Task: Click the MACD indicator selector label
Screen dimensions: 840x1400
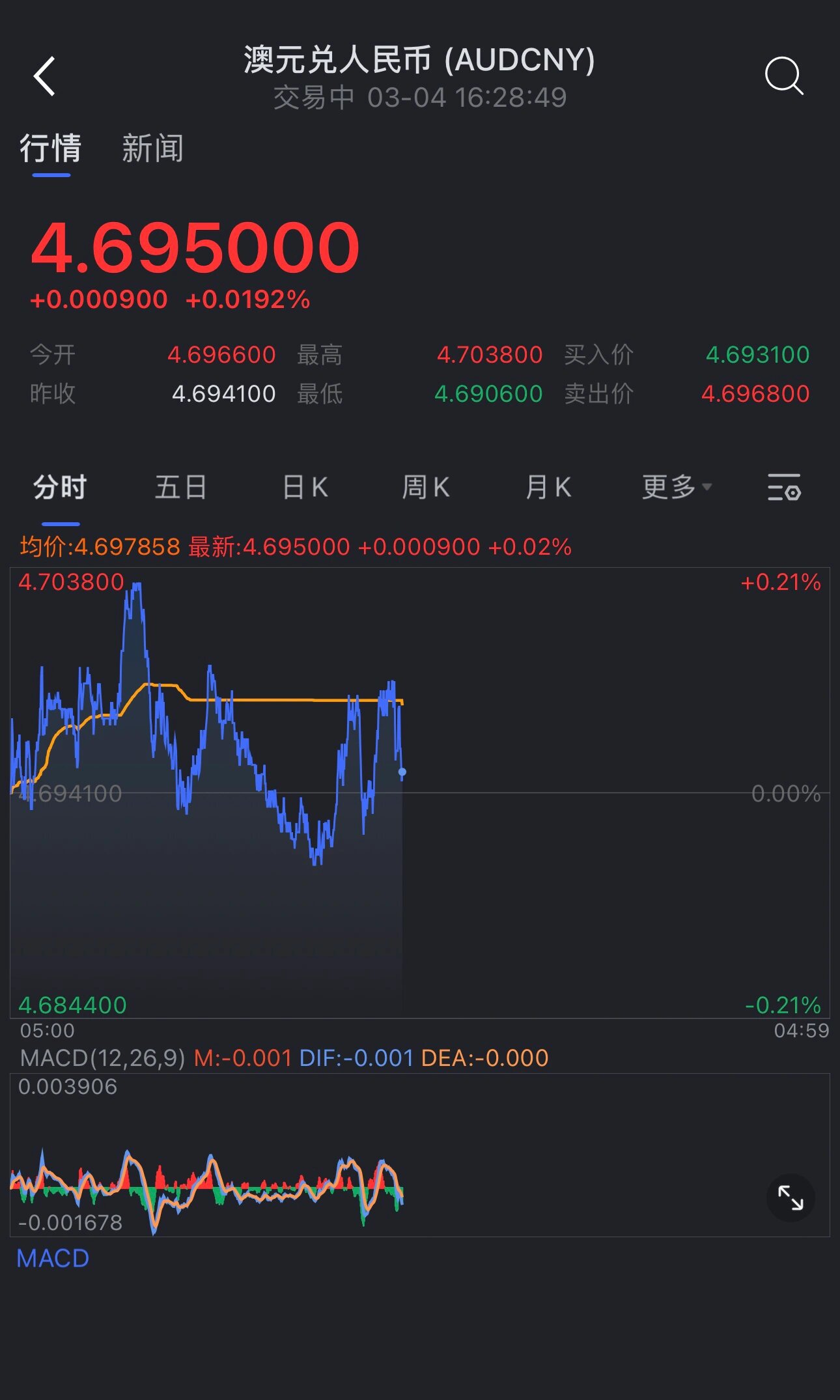Action: [x=53, y=1258]
